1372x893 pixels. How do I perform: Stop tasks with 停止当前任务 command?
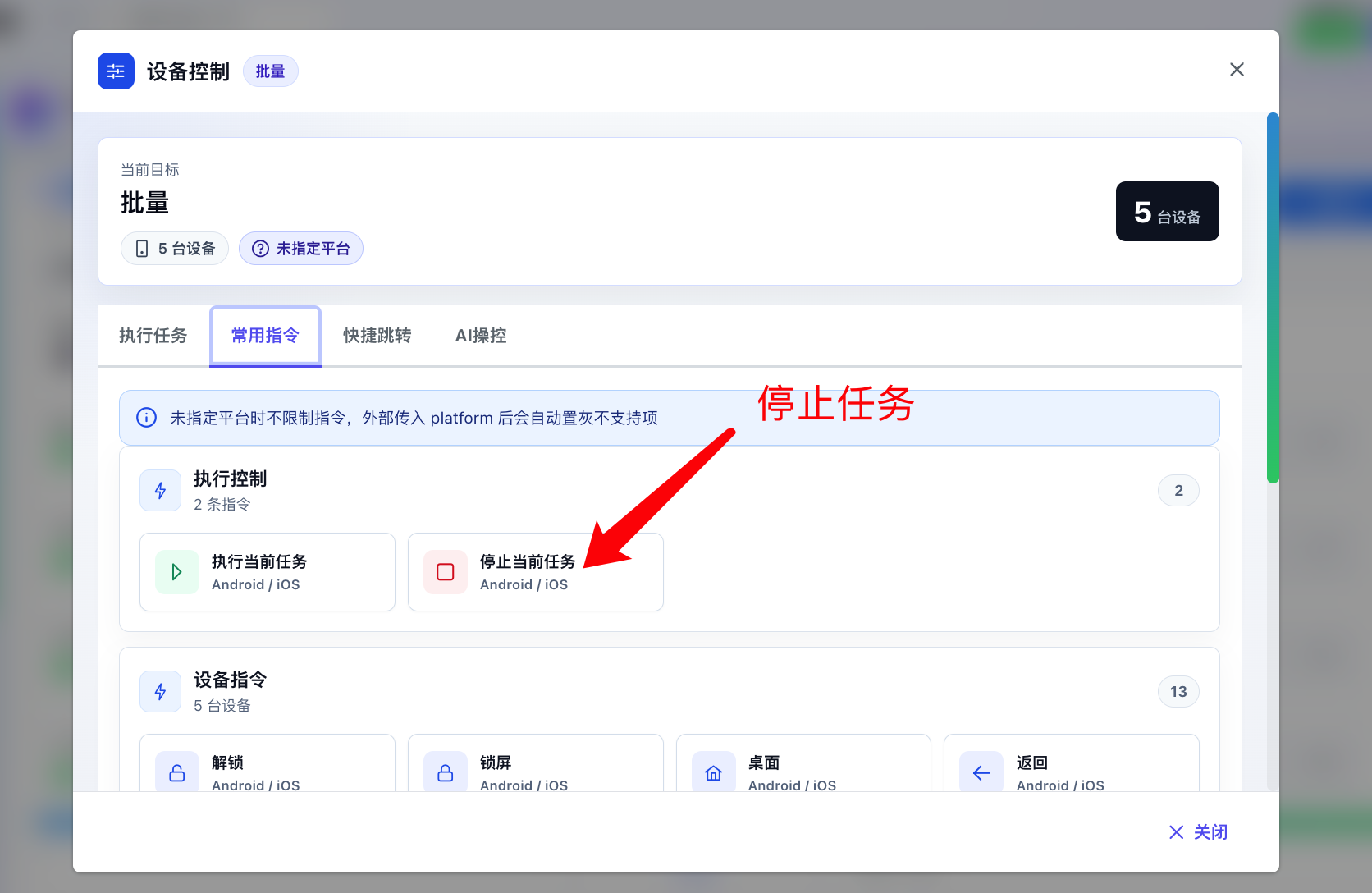(x=536, y=572)
